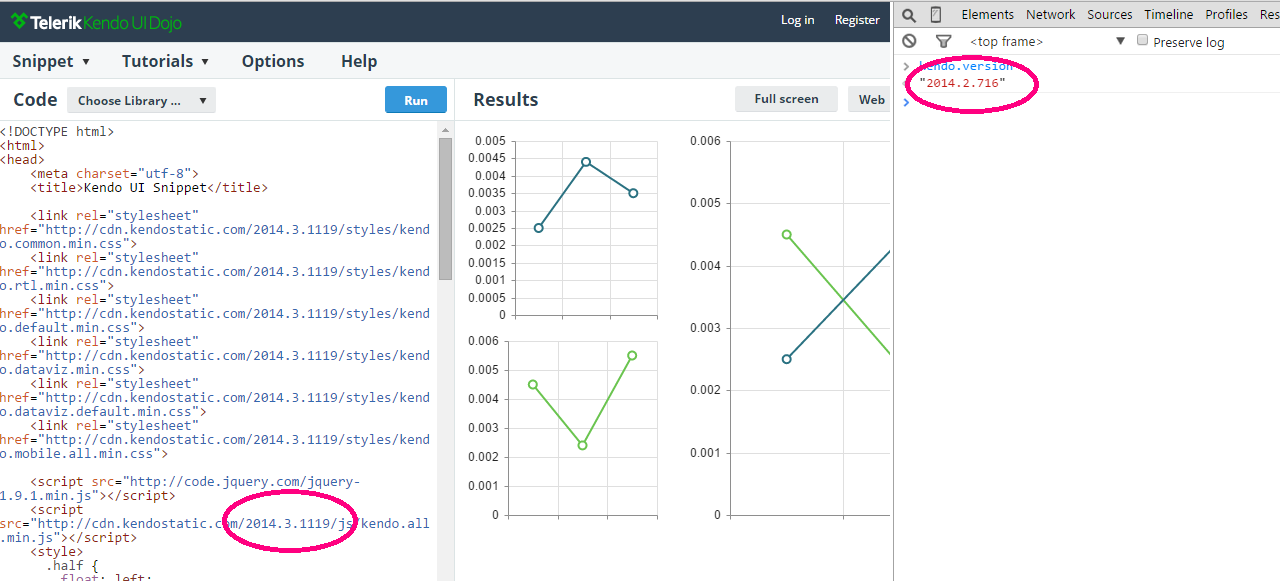Open the console filter funnel icon
1280x581 pixels.
click(943, 42)
